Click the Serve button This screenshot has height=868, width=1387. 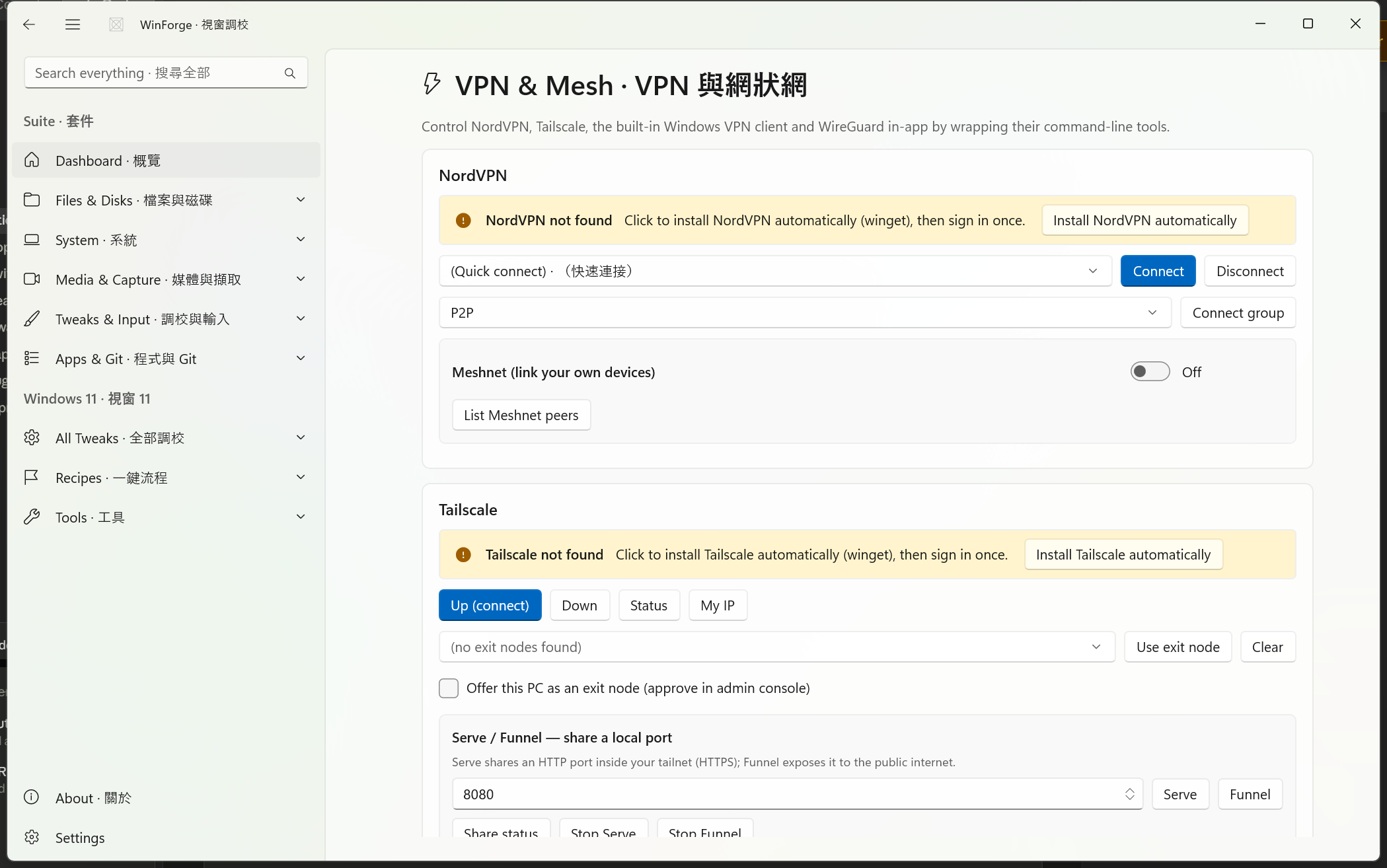tap(1180, 795)
